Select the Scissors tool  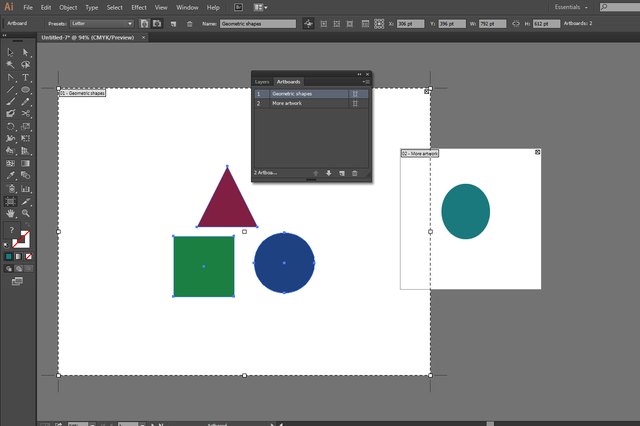click(x=26, y=113)
